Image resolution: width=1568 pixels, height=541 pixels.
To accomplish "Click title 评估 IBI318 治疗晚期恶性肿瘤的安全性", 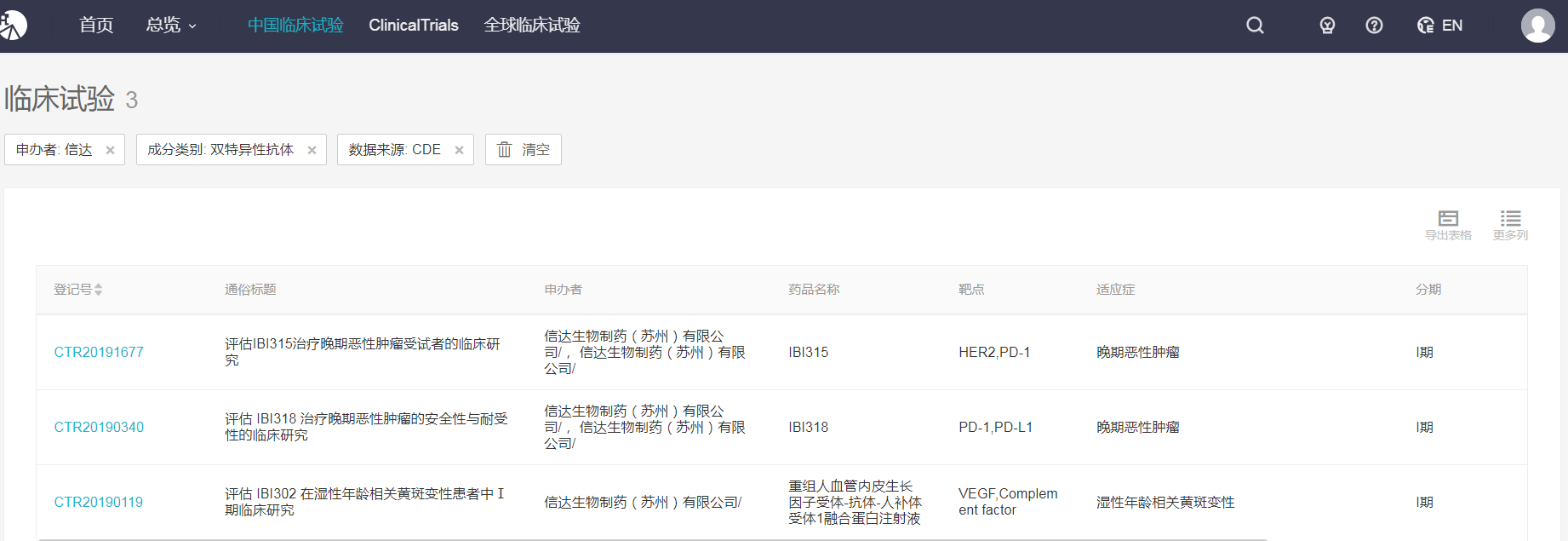I will pyautogui.click(x=366, y=427).
